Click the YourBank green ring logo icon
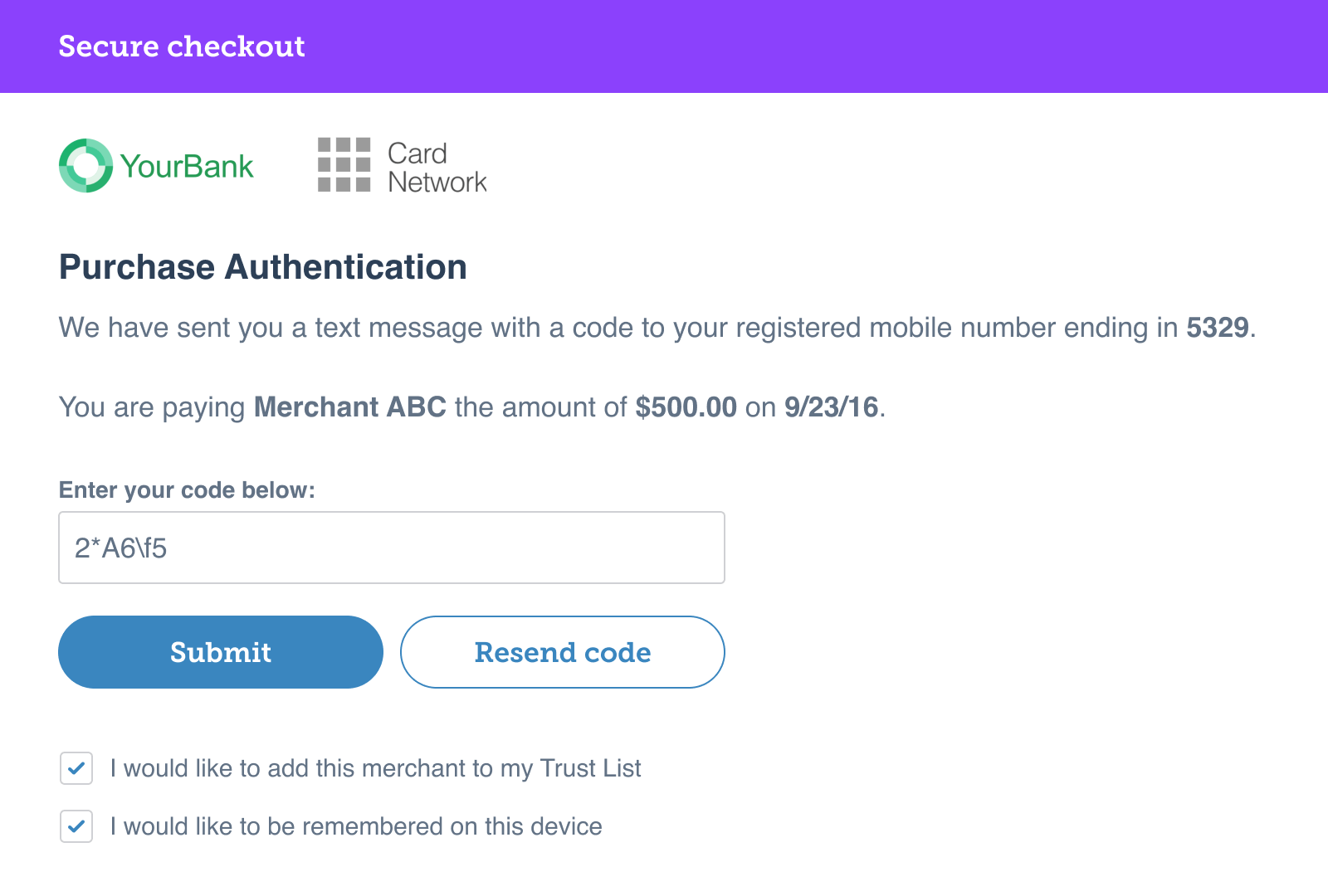Image resolution: width=1328 pixels, height=896 pixels. 85,165
